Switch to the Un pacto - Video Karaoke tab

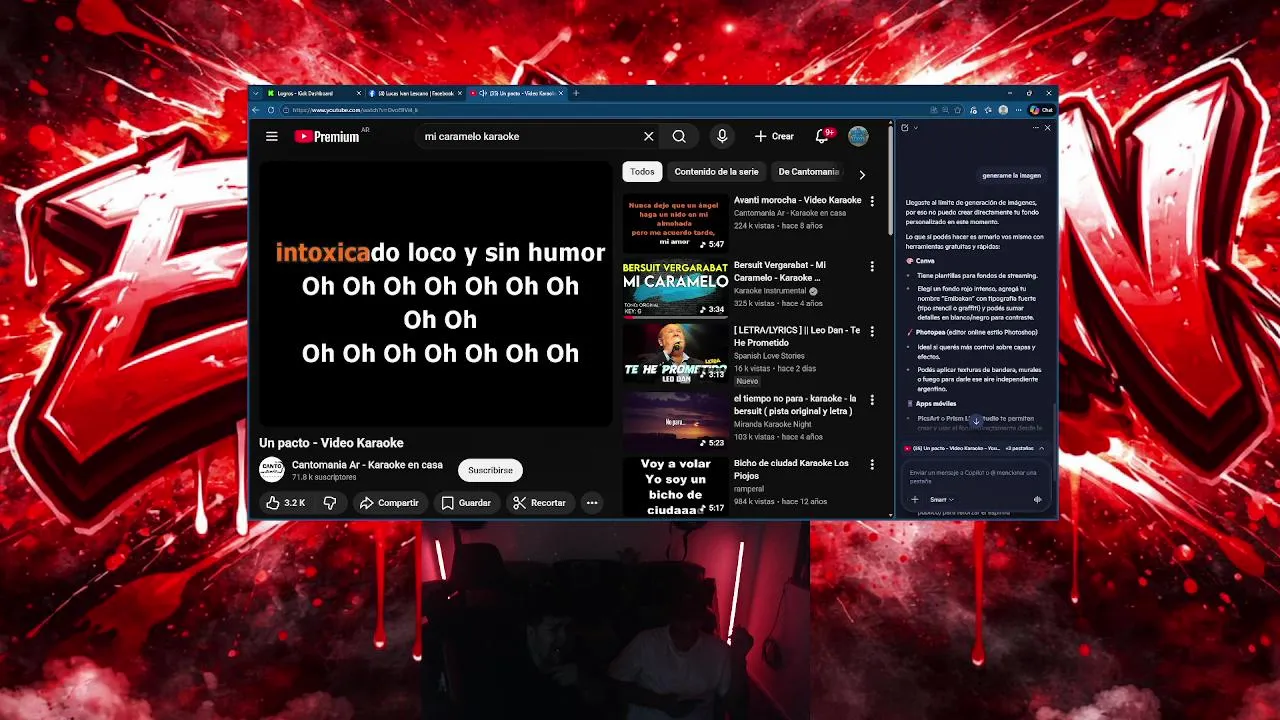pyautogui.click(x=517, y=93)
